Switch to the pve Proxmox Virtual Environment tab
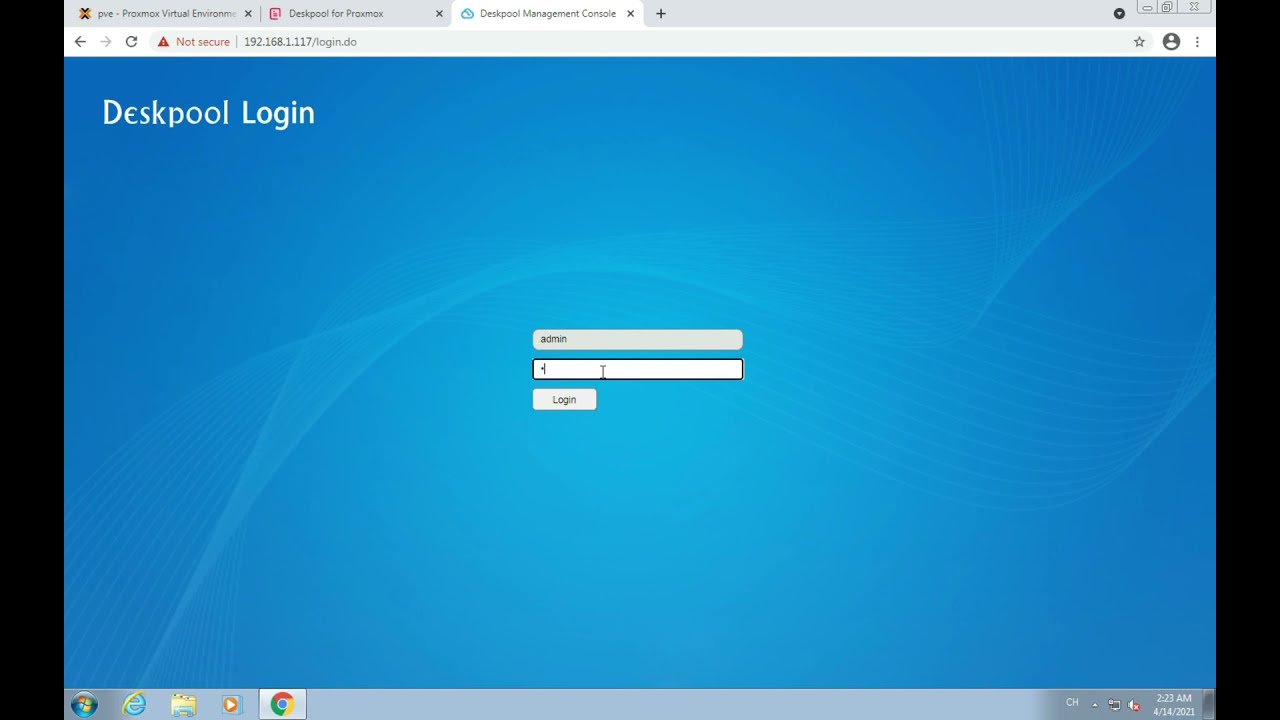 (x=165, y=14)
